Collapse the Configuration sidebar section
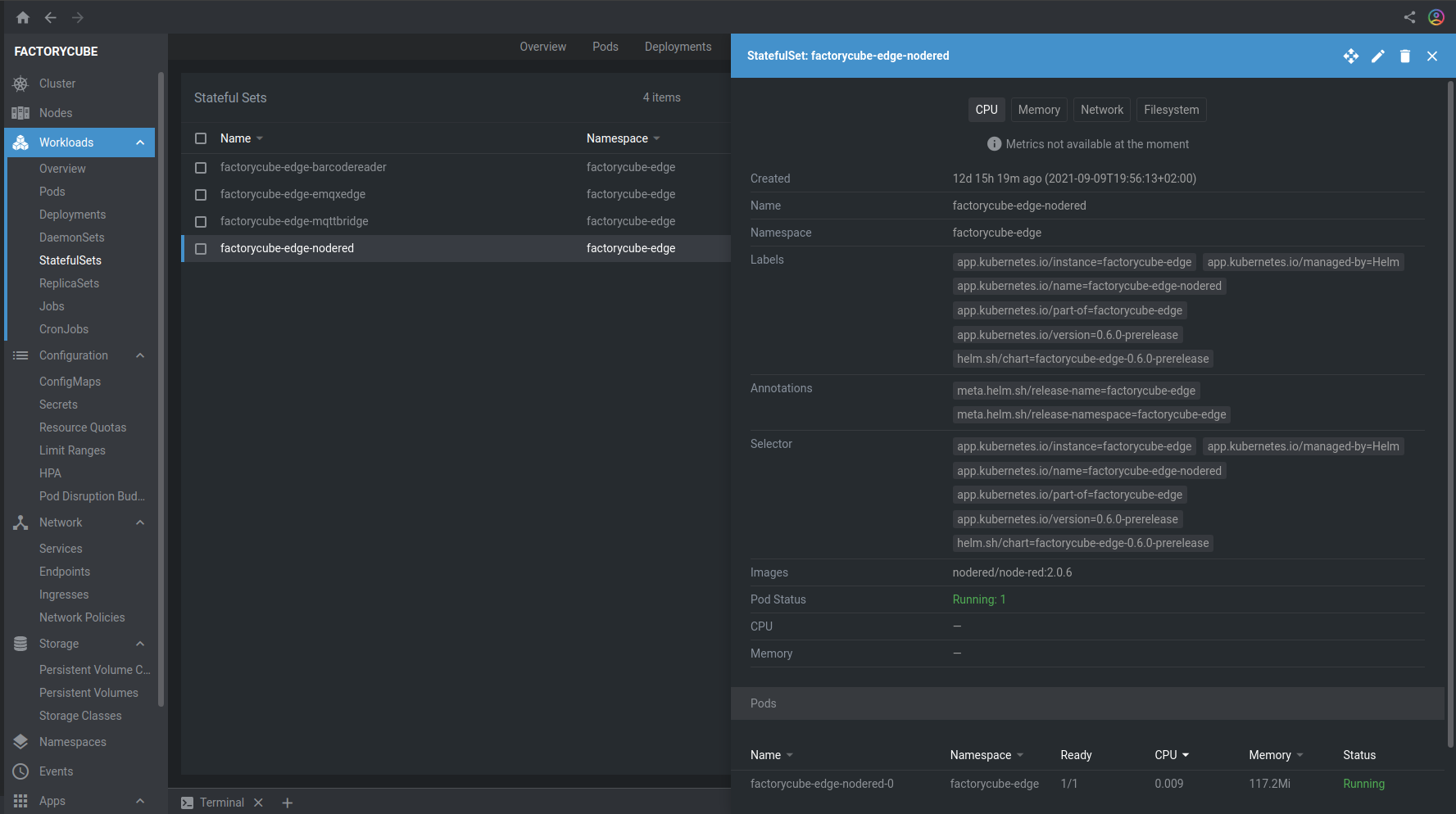 click(140, 355)
